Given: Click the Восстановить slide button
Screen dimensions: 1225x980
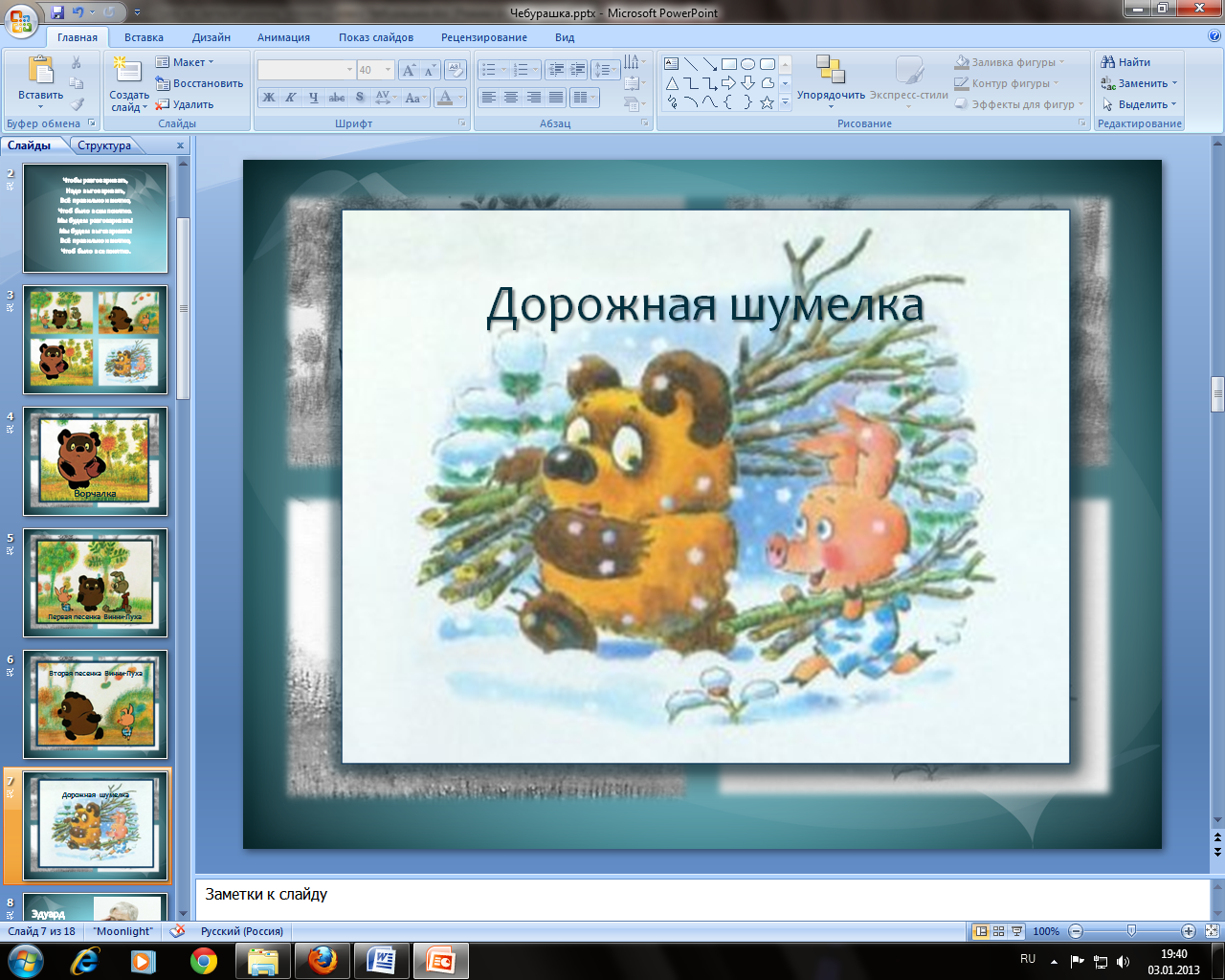Looking at the screenshot, I should click(x=199, y=83).
